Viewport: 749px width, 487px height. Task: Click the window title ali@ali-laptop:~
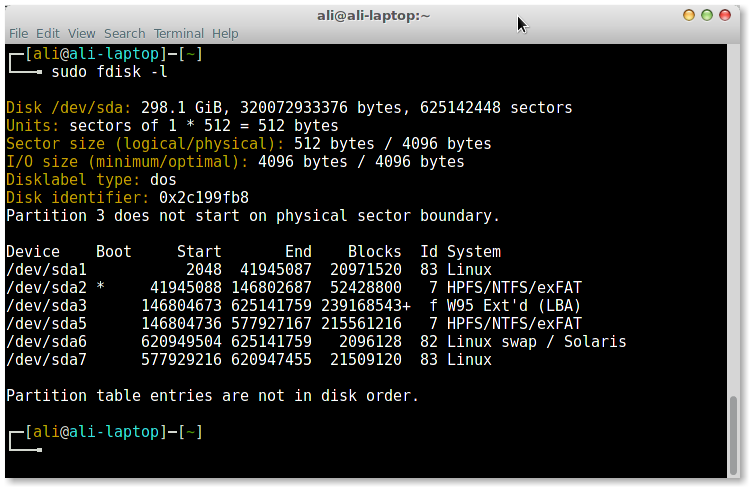[x=375, y=14]
